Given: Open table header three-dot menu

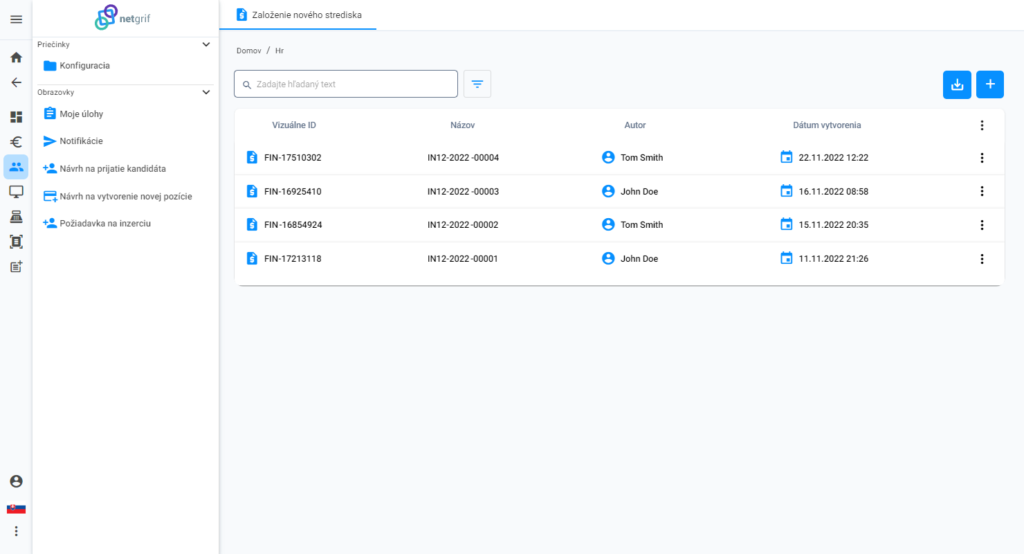Looking at the screenshot, I should click(x=982, y=125).
